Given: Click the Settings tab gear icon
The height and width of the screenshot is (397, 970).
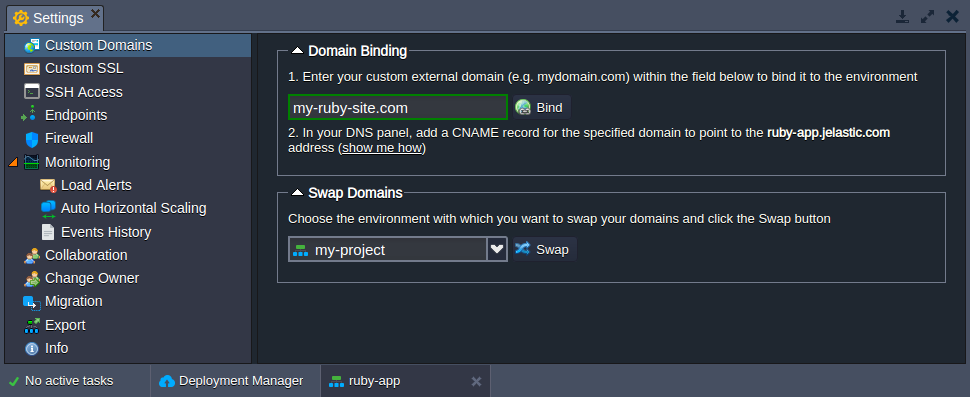Looking at the screenshot, I should coord(21,18).
